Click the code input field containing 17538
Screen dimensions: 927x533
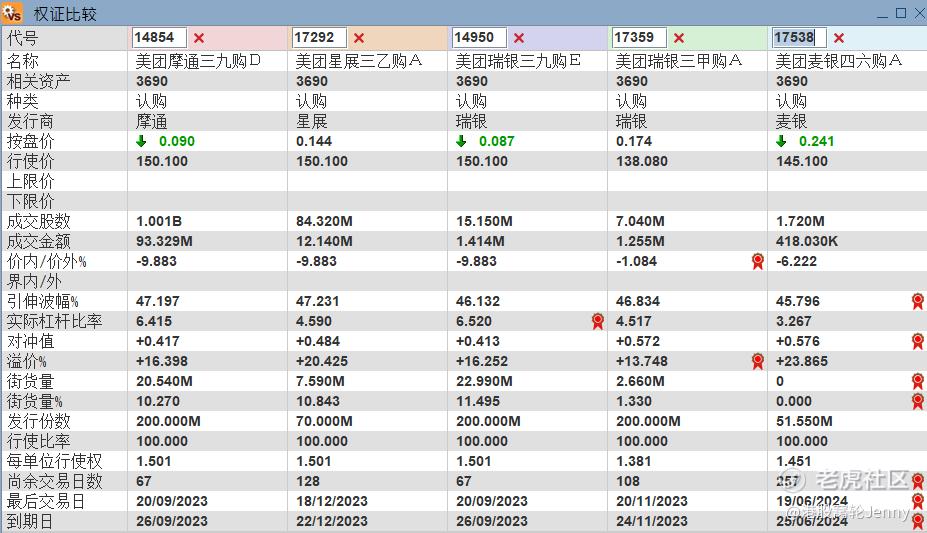coord(799,37)
